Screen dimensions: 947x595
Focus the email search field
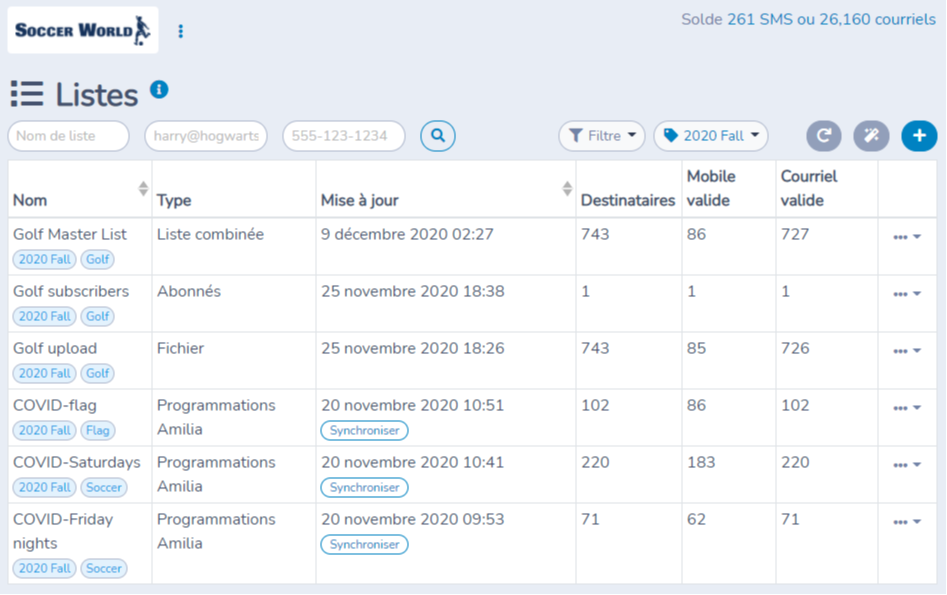206,136
